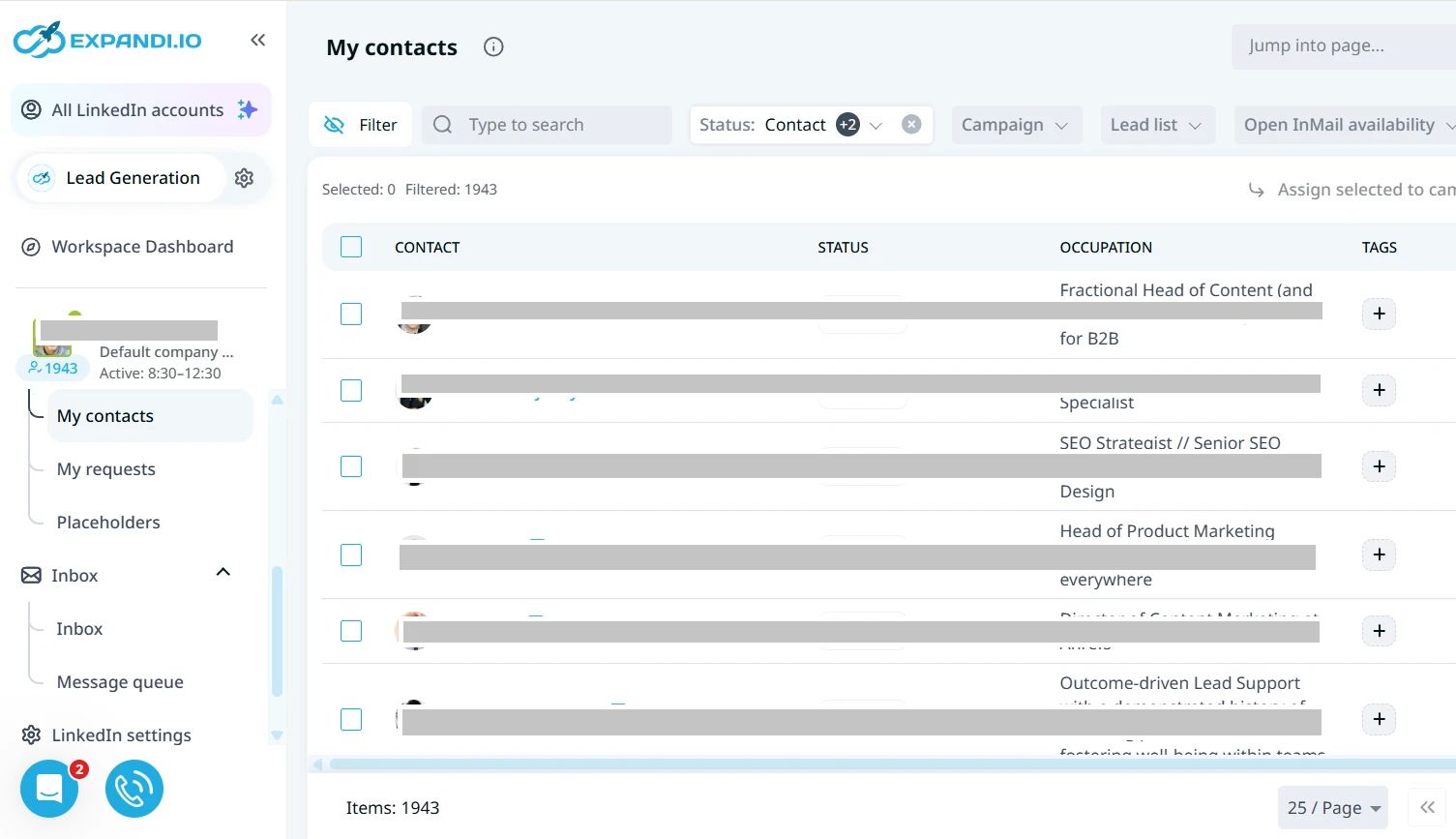Open chat support bubble icon
Viewport: 1456px width, 839px height.
(x=49, y=789)
